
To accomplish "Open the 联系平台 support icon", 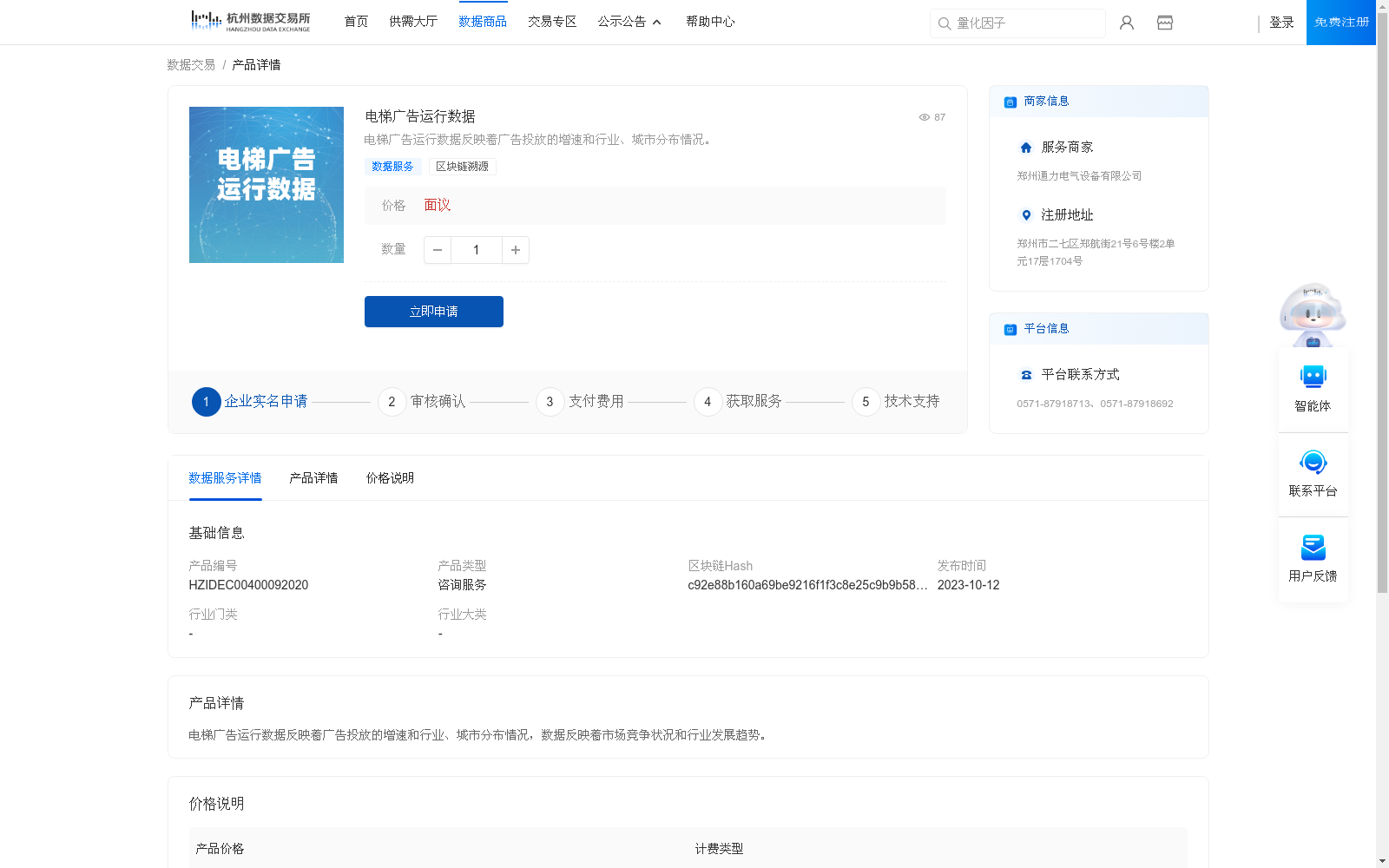I will 1313,462.
